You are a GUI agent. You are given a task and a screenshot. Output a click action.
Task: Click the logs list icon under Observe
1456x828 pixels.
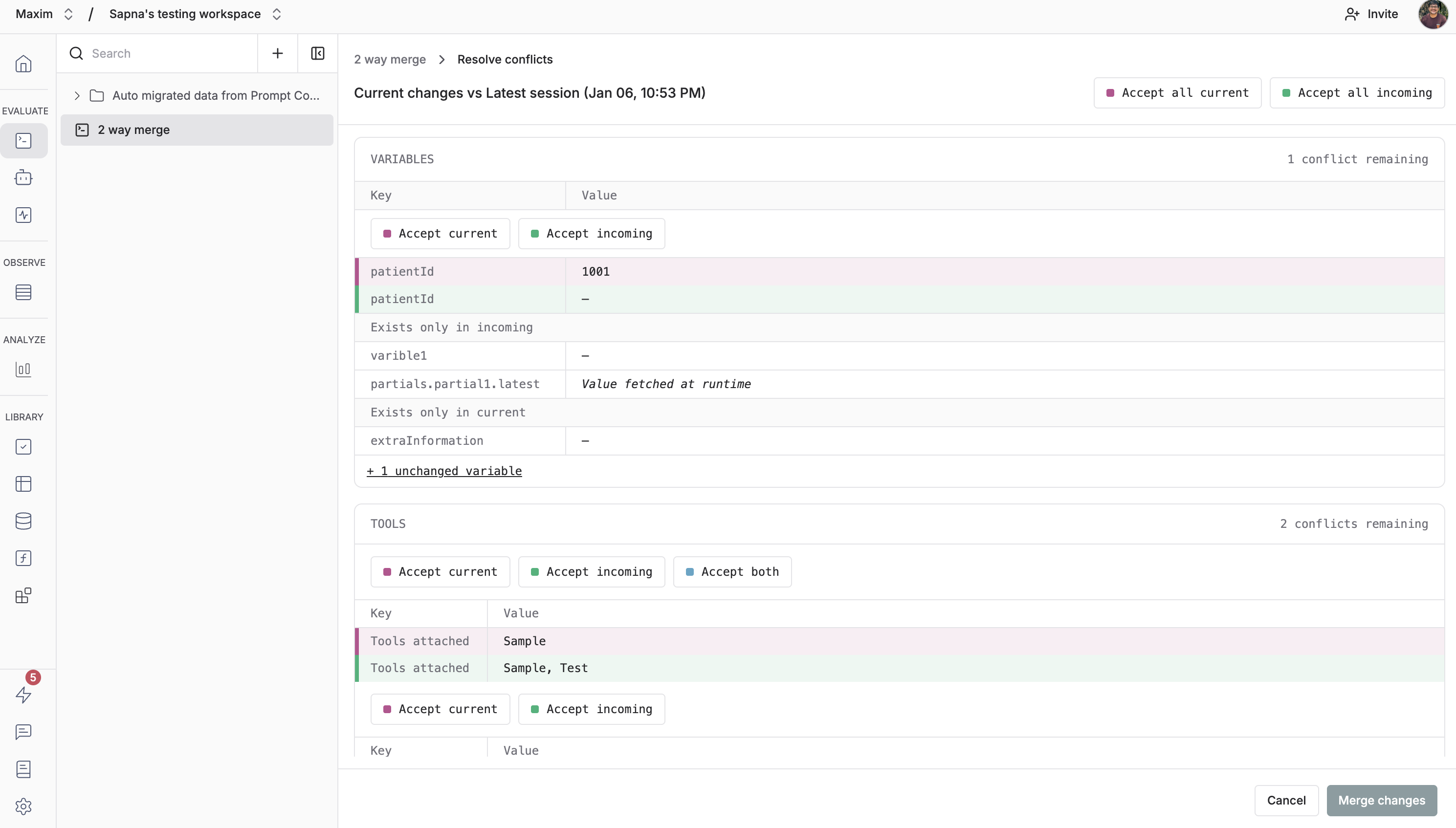point(23,292)
